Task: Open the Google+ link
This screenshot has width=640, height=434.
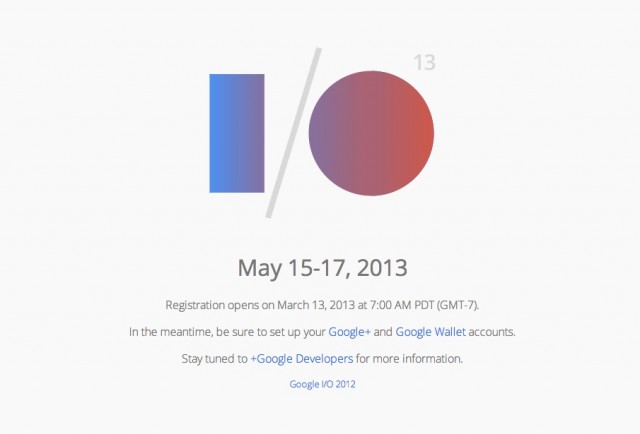Action: 349,332
